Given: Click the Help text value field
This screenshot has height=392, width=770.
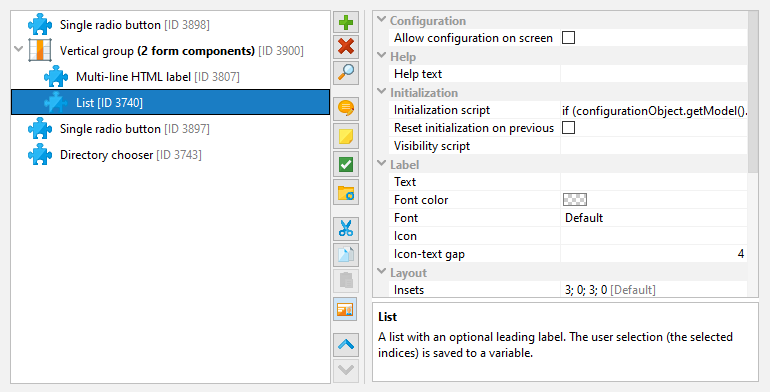Looking at the screenshot, I should (654, 74).
